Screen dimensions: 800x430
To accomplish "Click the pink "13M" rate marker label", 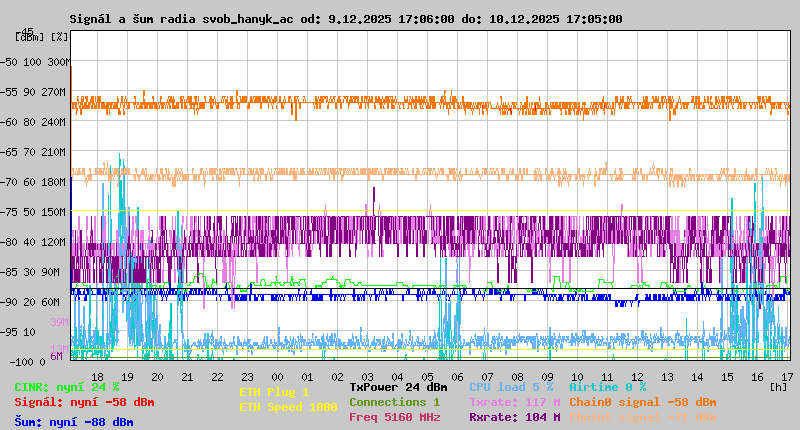I will tap(59, 348).
